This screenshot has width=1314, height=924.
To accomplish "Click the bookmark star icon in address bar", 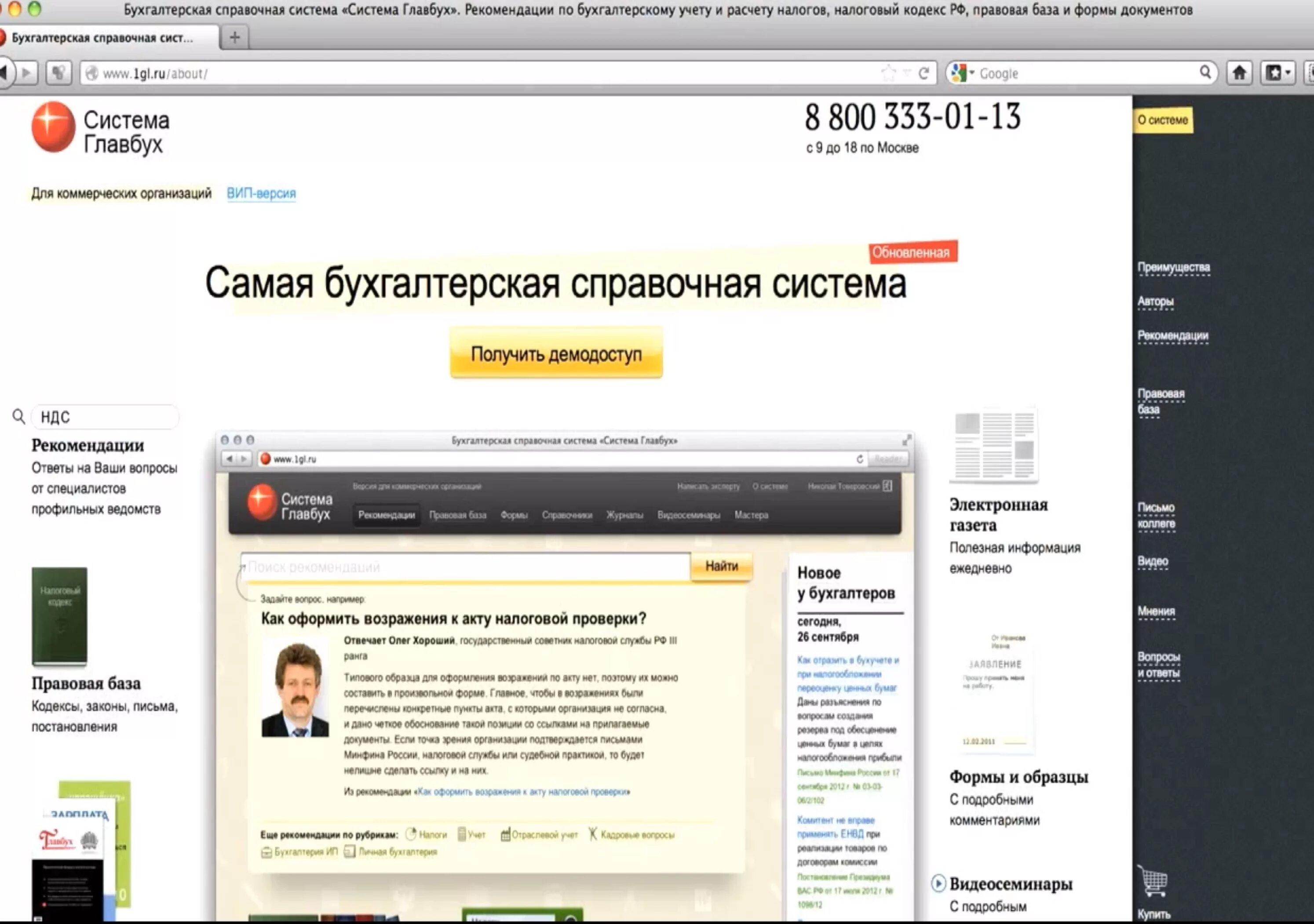I will click(888, 73).
